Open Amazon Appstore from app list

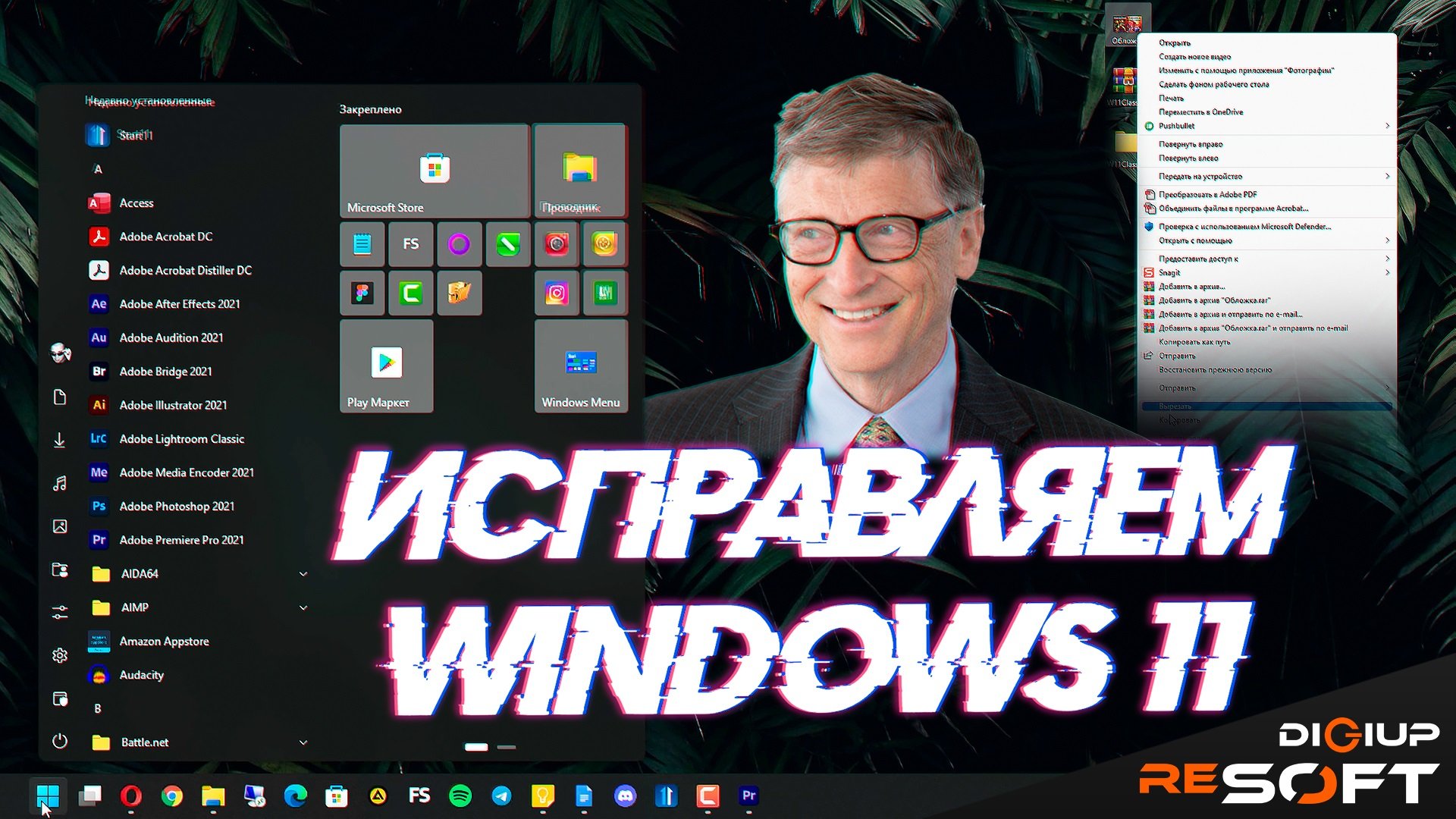click(x=163, y=640)
